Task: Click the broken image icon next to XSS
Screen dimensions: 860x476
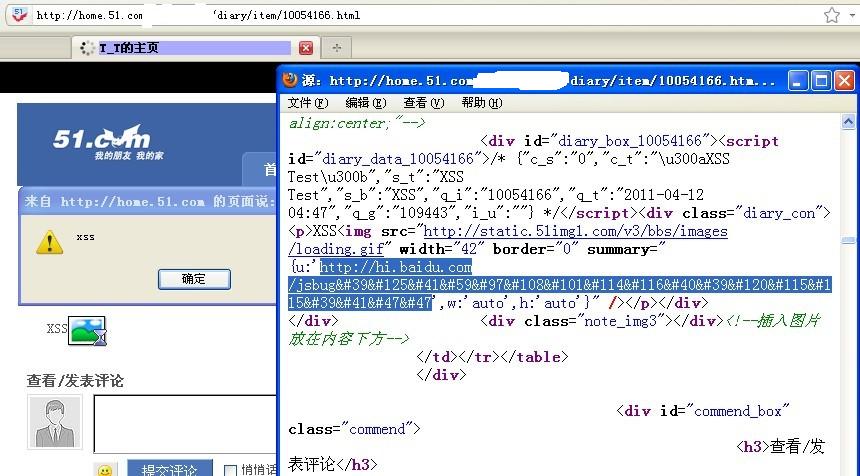Action: (x=87, y=331)
